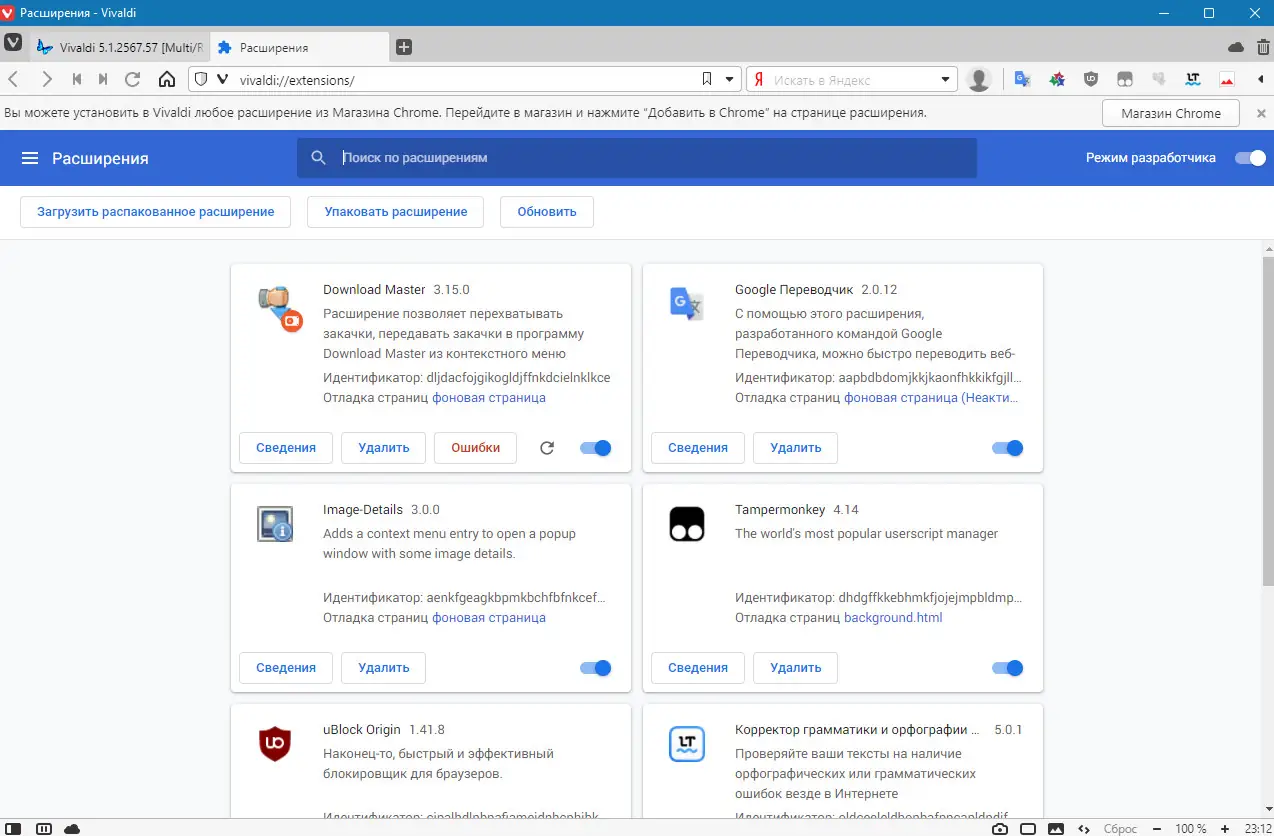Turn off developer mode switch

(x=1250, y=158)
